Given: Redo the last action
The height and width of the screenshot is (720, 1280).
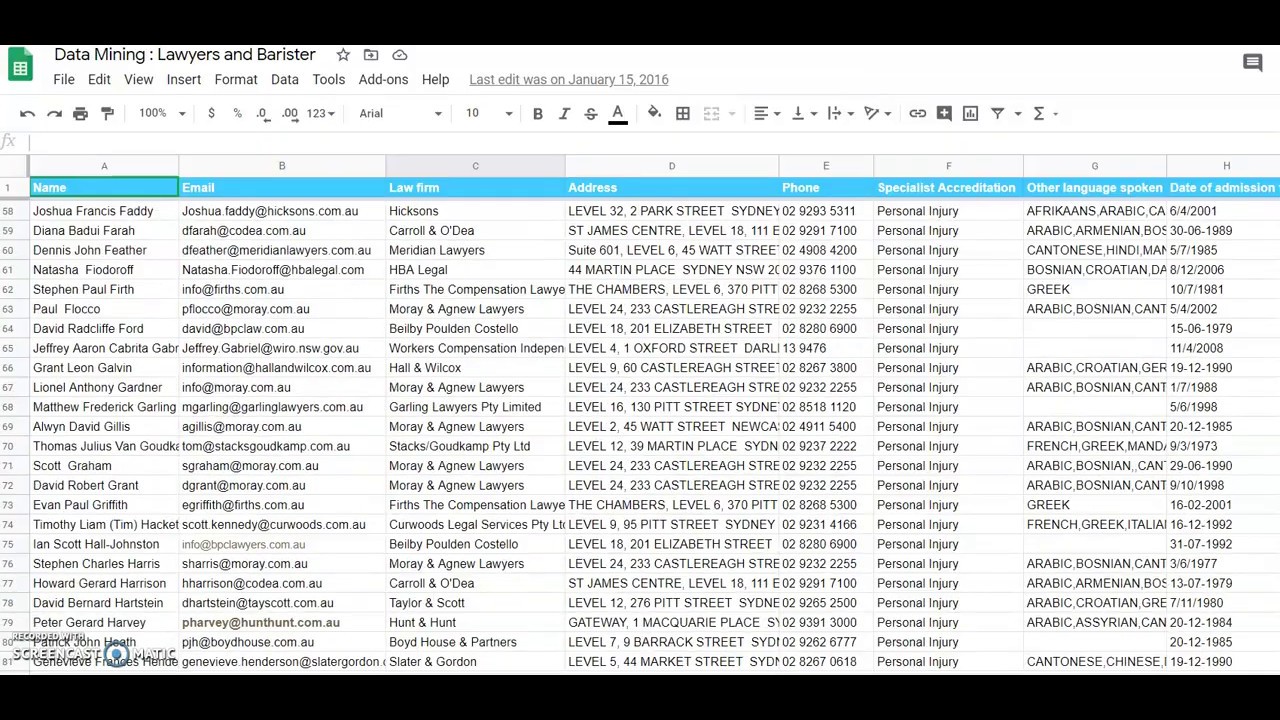Looking at the screenshot, I should (x=54, y=113).
